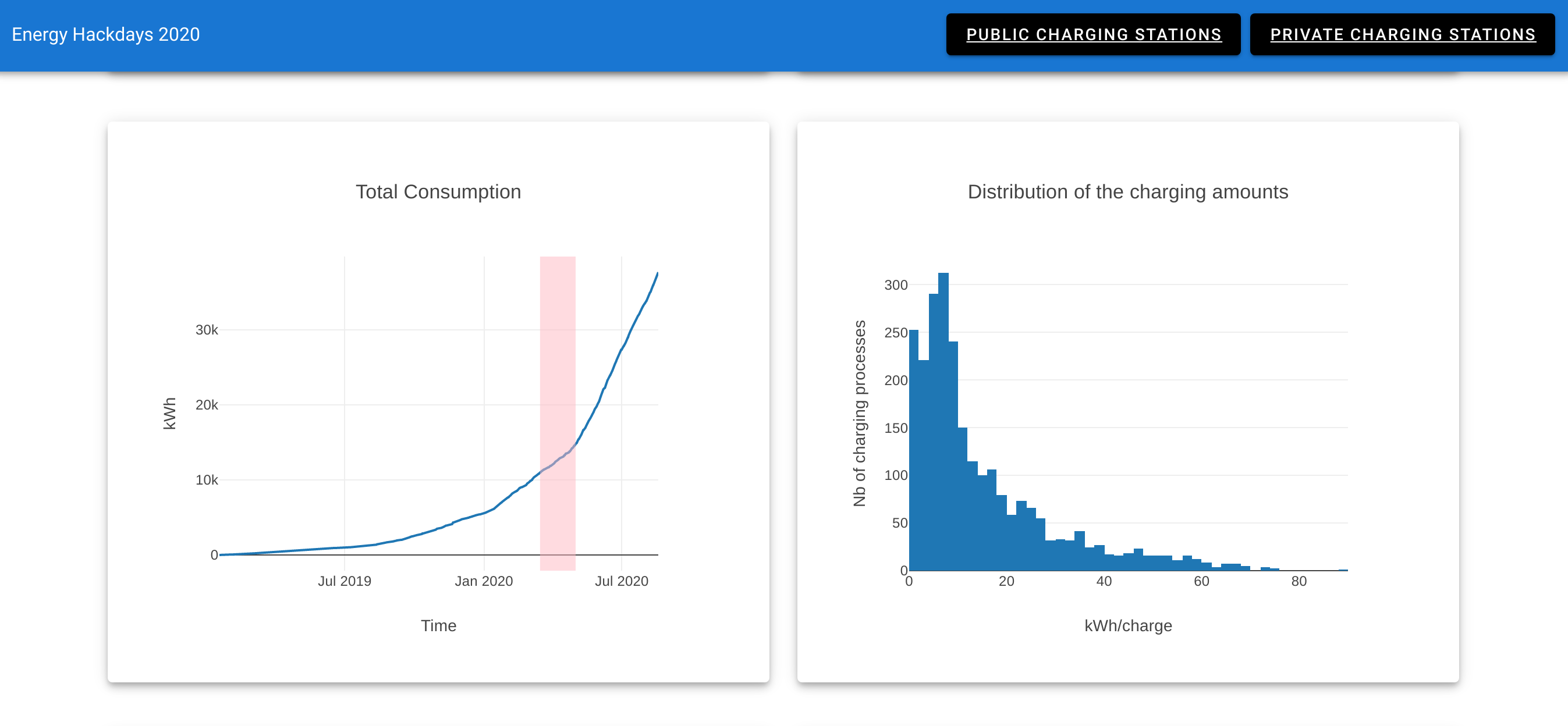Viewport: 1568px width, 726px height.
Task: Click the Jul 2019 x-axis label
Action: pyautogui.click(x=345, y=581)
